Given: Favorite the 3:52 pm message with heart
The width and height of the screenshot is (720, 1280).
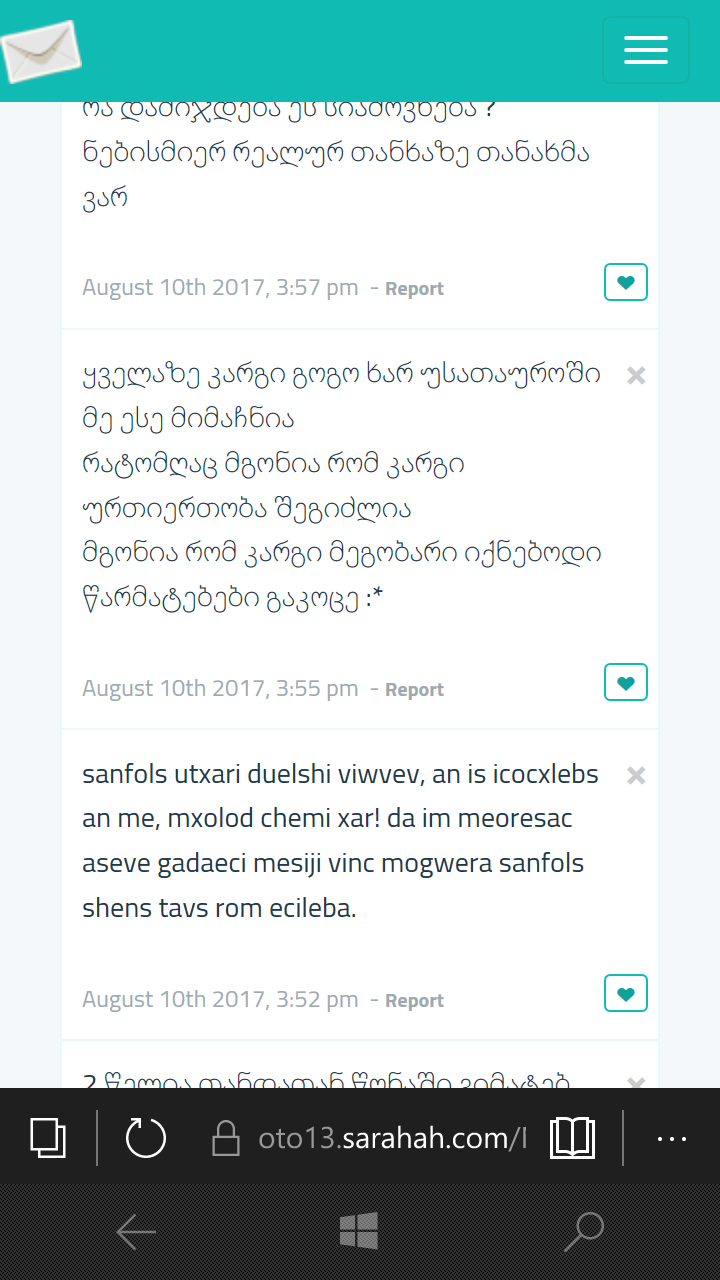Looking at the screenshot, I should pyautogui.click(x=626, y=994).
